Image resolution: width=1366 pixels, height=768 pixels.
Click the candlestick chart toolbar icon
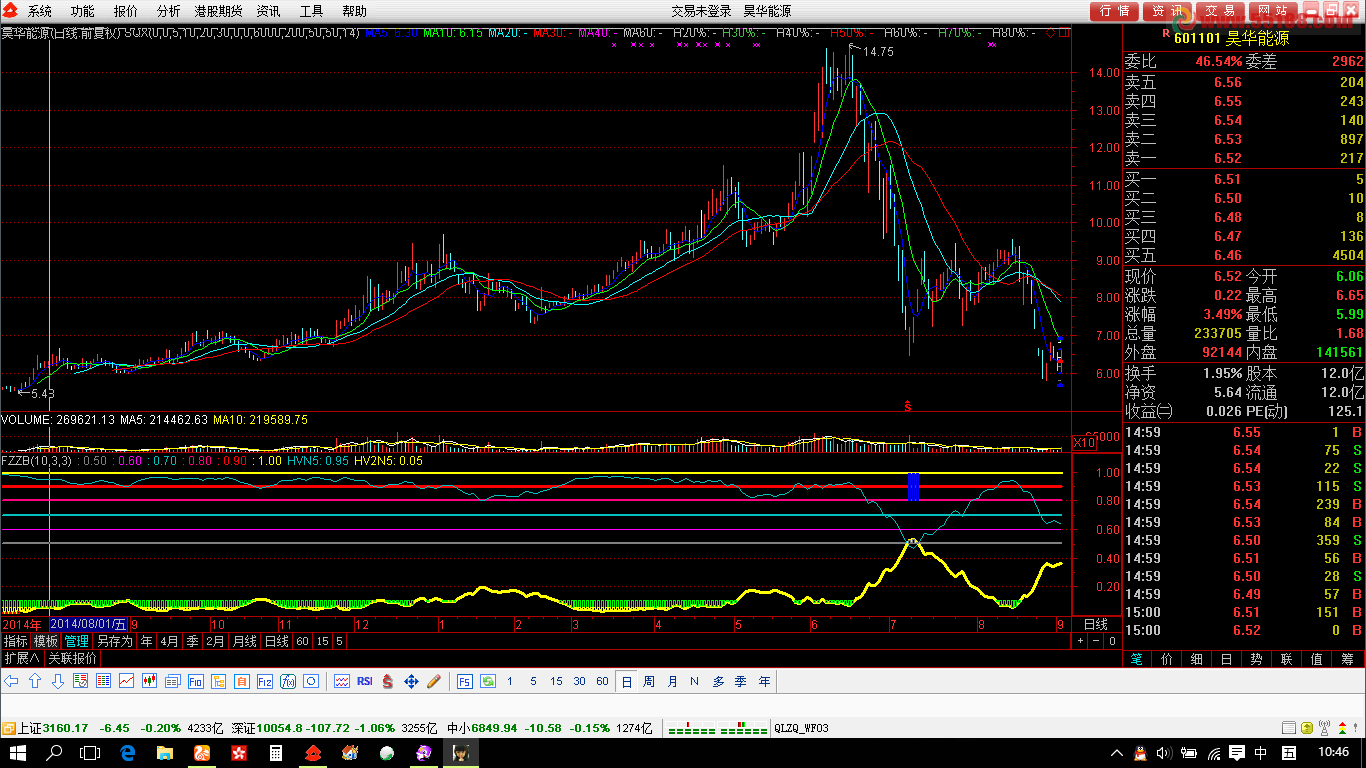coord(149,681)
